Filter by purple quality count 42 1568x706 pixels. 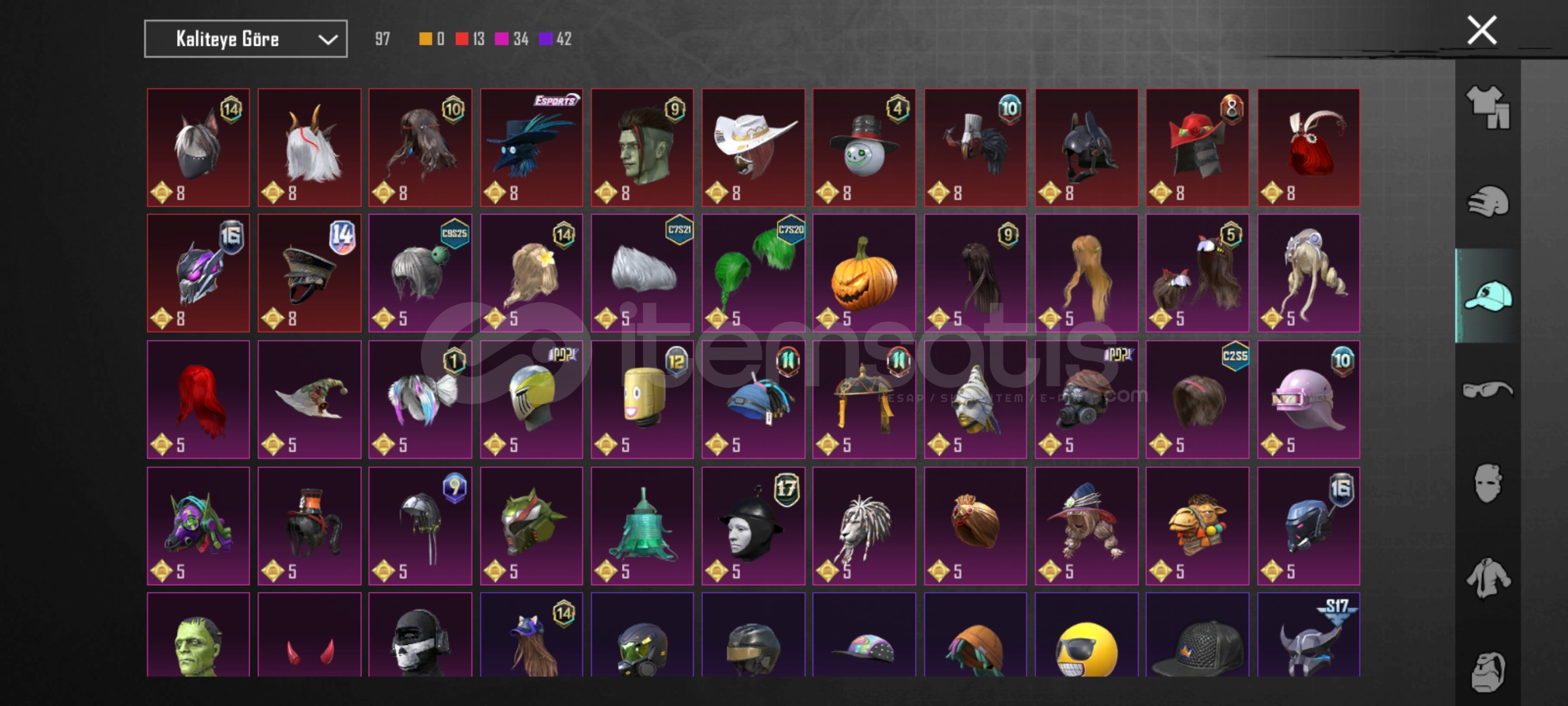[555, 39]
